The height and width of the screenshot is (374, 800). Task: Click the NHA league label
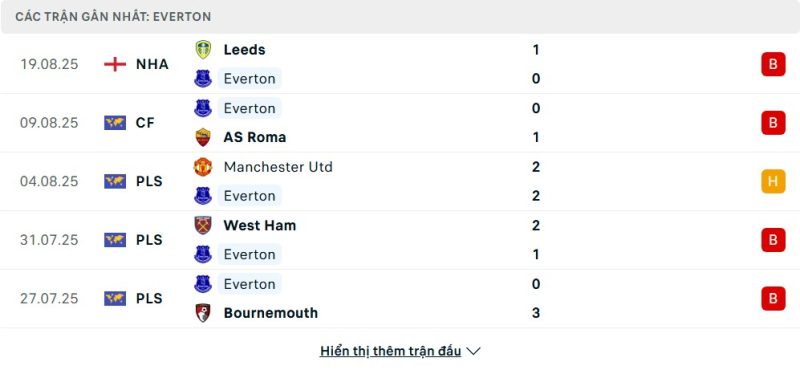[x=152, y=64]
